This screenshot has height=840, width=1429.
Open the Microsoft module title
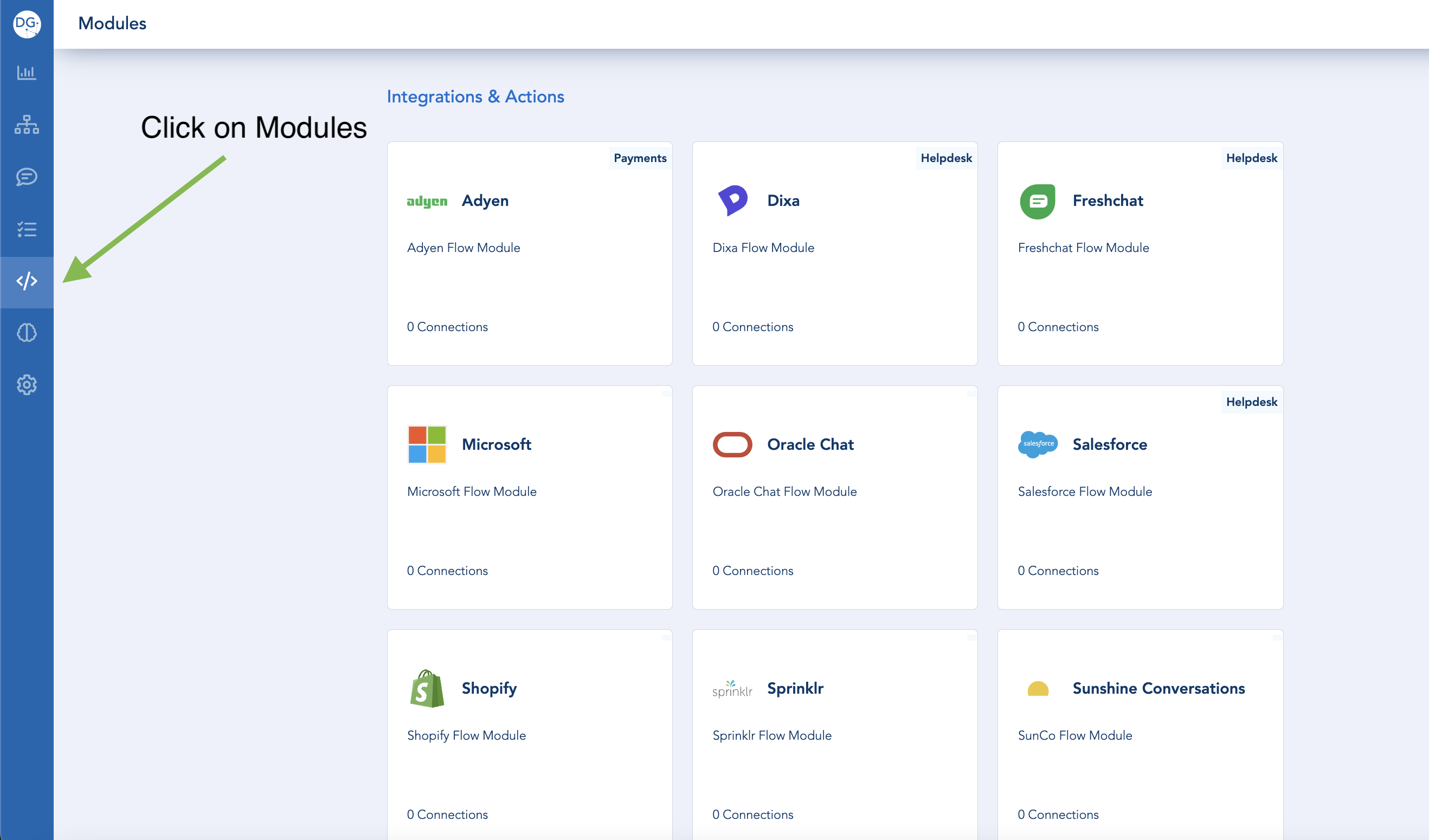click(496, 444)
